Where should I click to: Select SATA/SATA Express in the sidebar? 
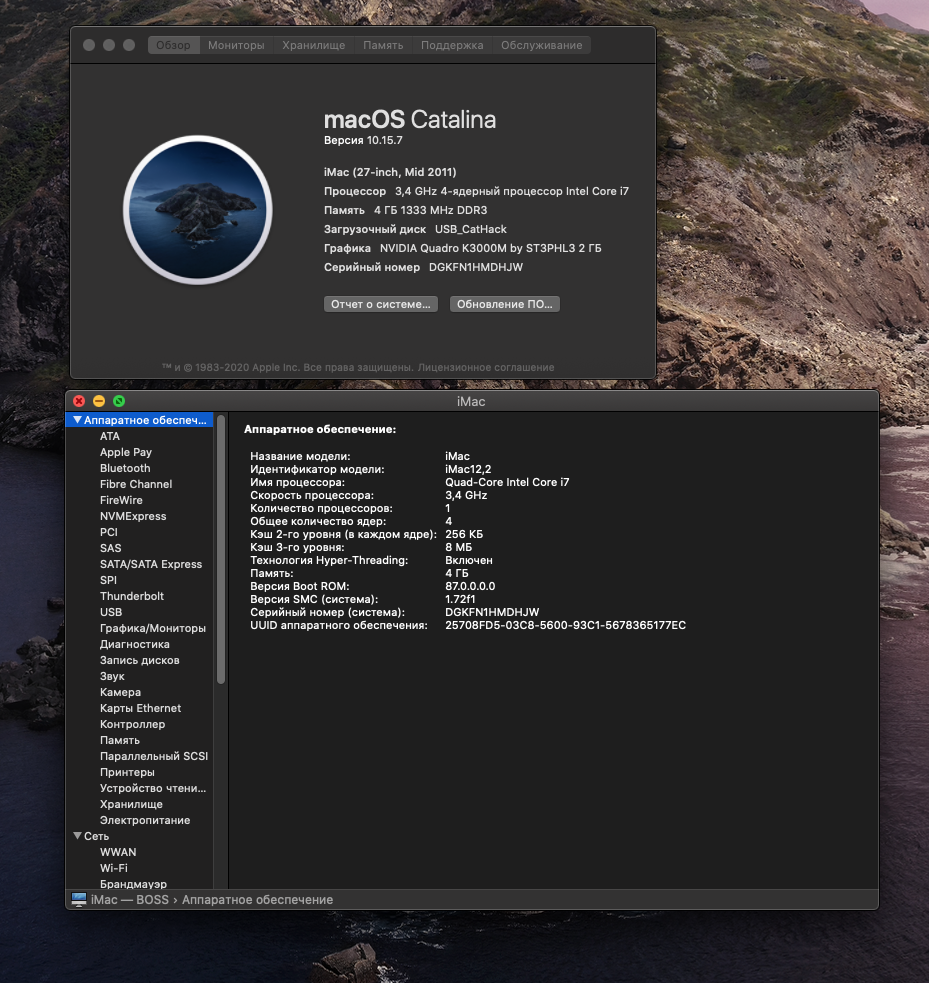click(x=150, y=564)
